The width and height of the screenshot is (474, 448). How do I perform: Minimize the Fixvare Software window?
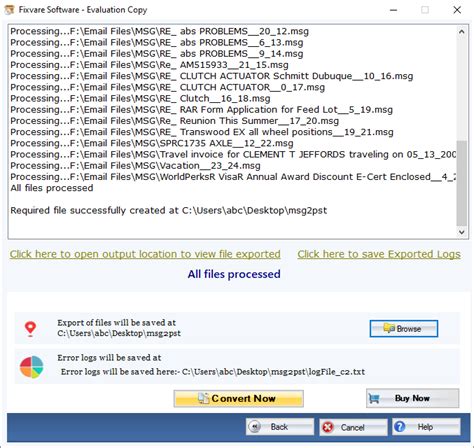pos(394,10)
